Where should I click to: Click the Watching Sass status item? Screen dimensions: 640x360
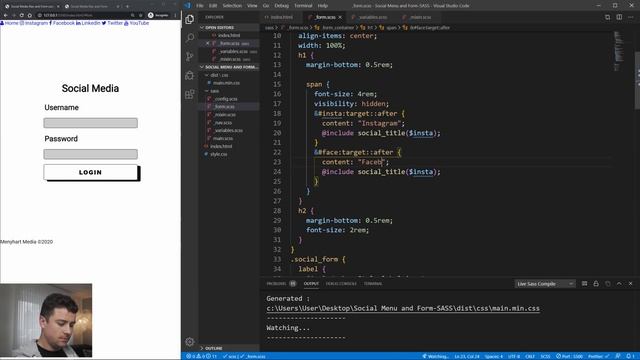coord(435,356)
